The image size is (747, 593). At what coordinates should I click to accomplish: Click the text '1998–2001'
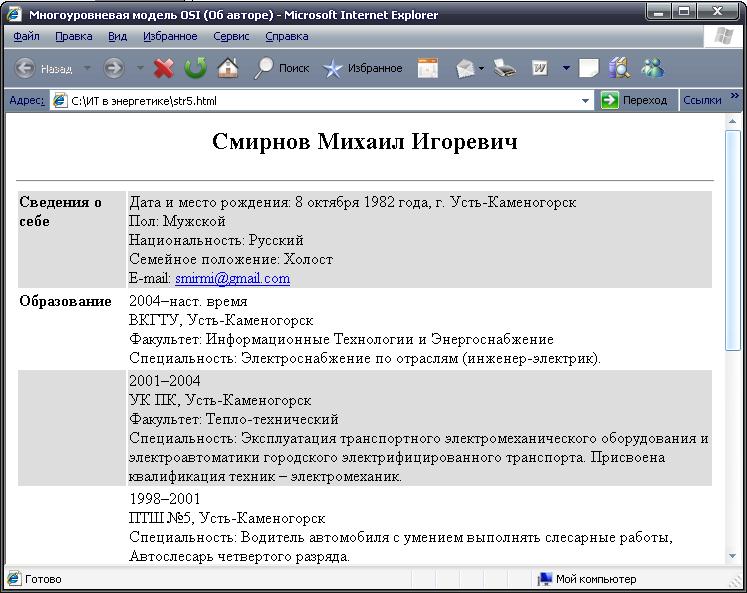click(165, 499)
